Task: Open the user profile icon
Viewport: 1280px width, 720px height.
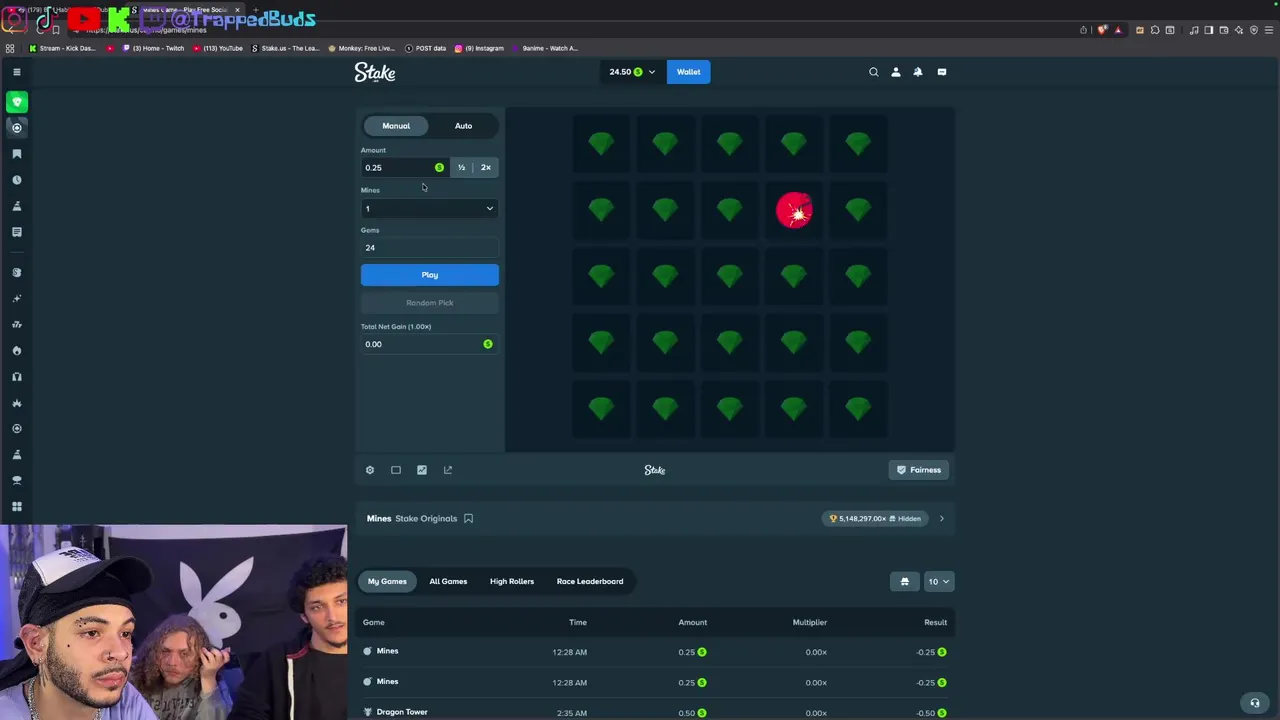Action: [896, 72]
